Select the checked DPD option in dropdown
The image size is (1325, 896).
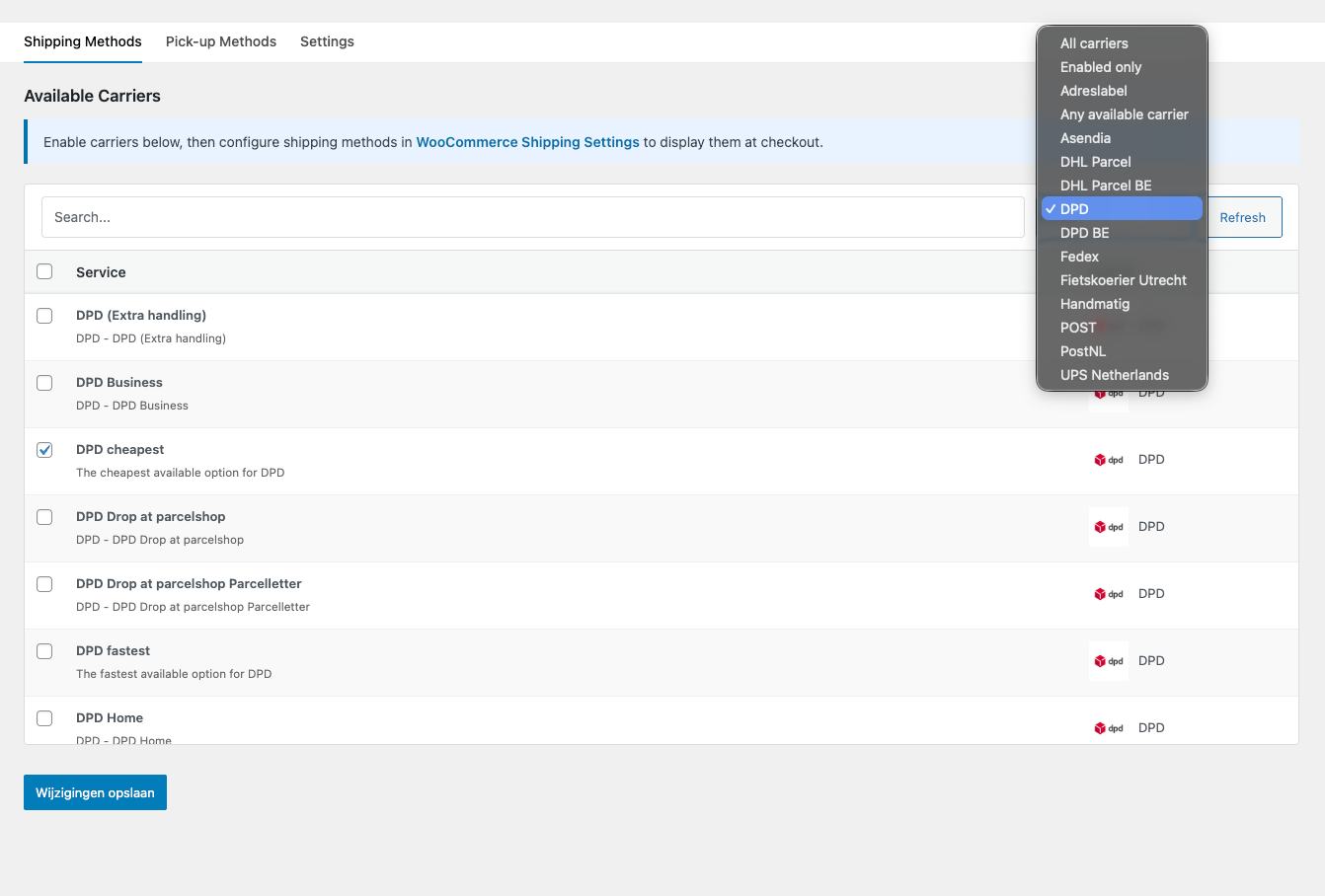pyautogui.click(x=1122, y=209)
